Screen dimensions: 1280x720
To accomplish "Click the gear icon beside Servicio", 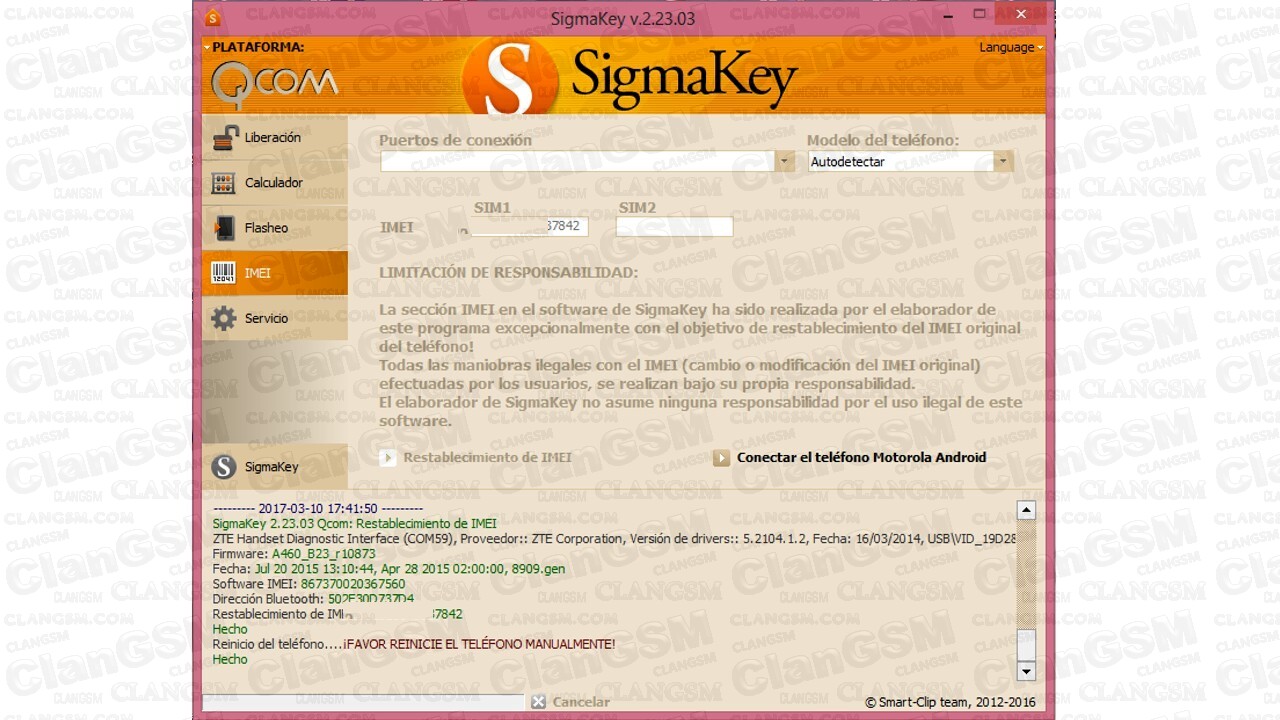I will tap(224, 318).
